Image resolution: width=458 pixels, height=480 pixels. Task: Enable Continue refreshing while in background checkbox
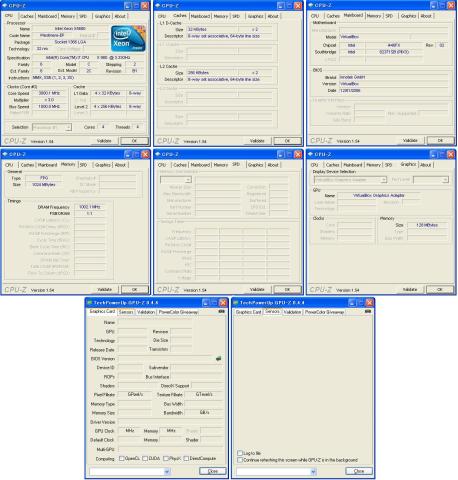pyautogui.click(x=239, y=460)
